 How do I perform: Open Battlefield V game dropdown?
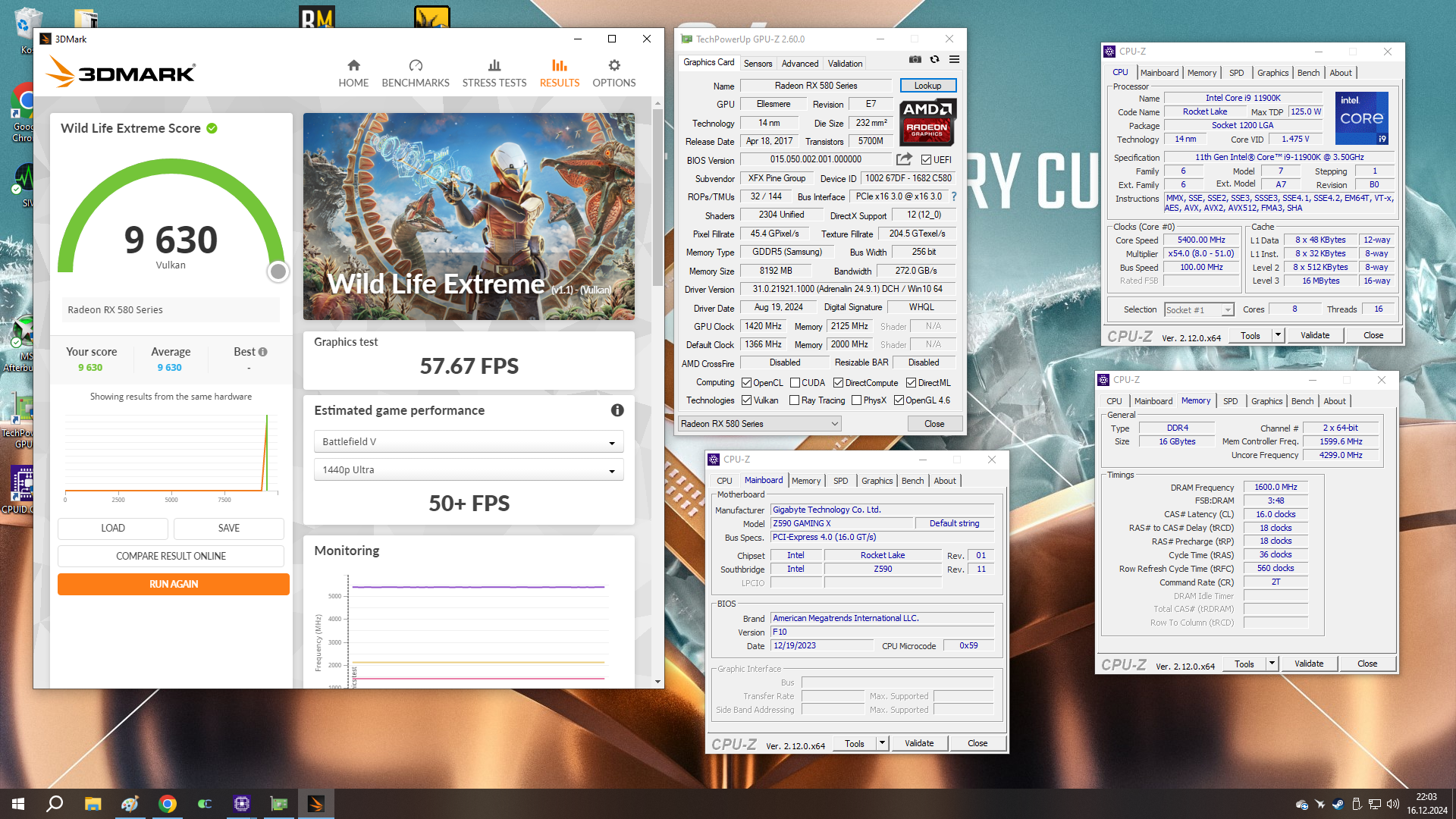(x=469, y=441)
